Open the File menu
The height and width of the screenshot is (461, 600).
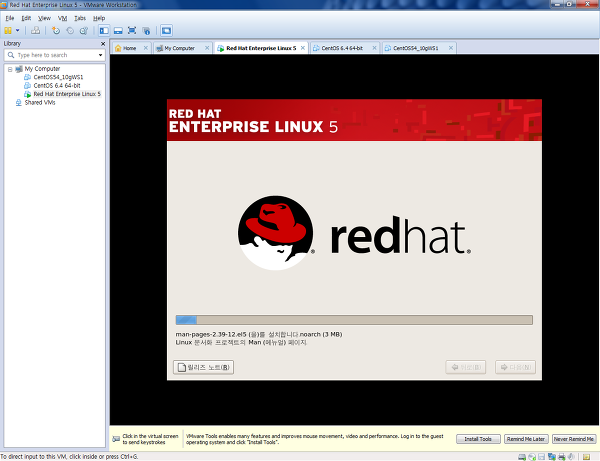pyautogui.click(x=10, y=18)
